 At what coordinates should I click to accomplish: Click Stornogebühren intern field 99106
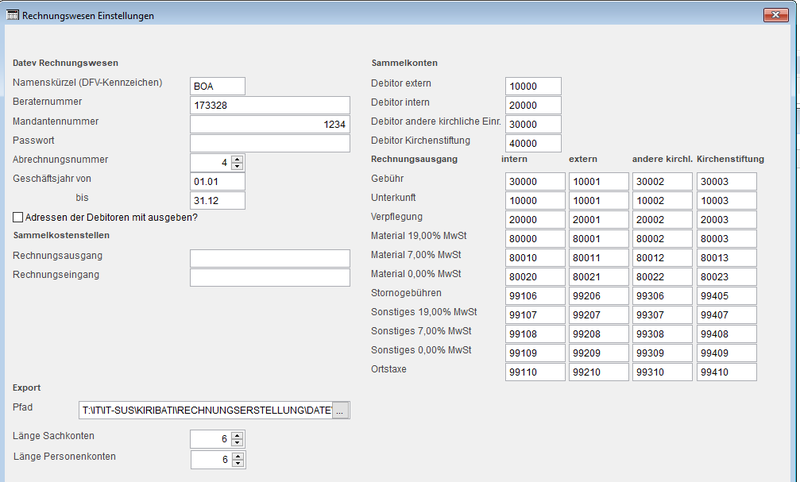535,296
